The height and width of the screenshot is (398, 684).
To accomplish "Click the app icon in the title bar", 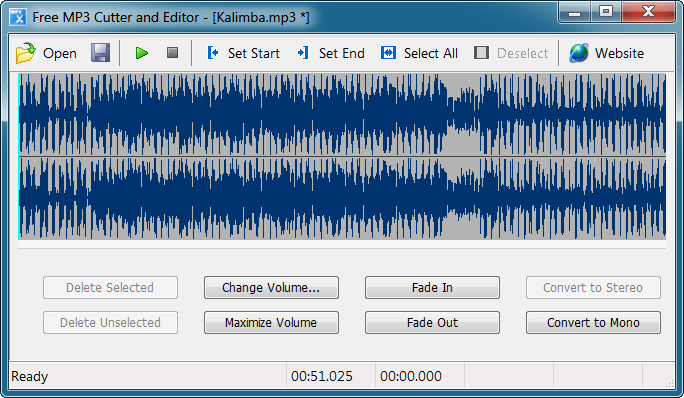I will click(x=17, y=17).
